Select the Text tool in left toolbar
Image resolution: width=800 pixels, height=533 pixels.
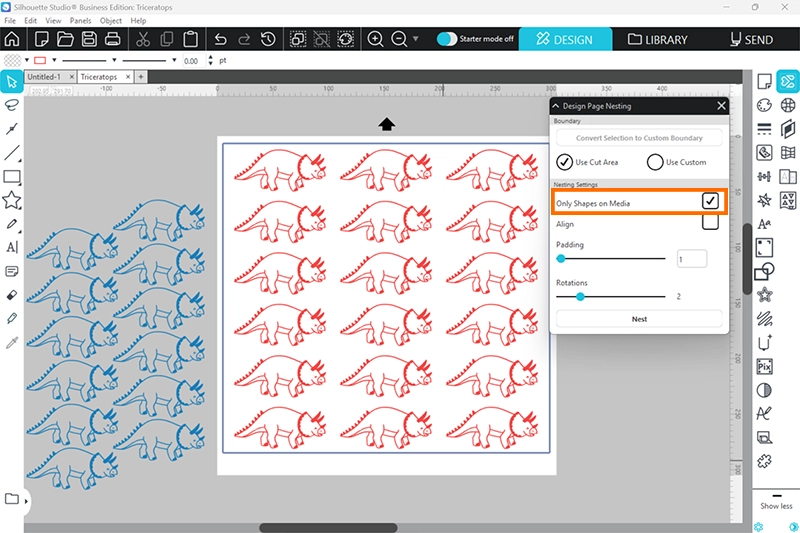click(12, 247)
